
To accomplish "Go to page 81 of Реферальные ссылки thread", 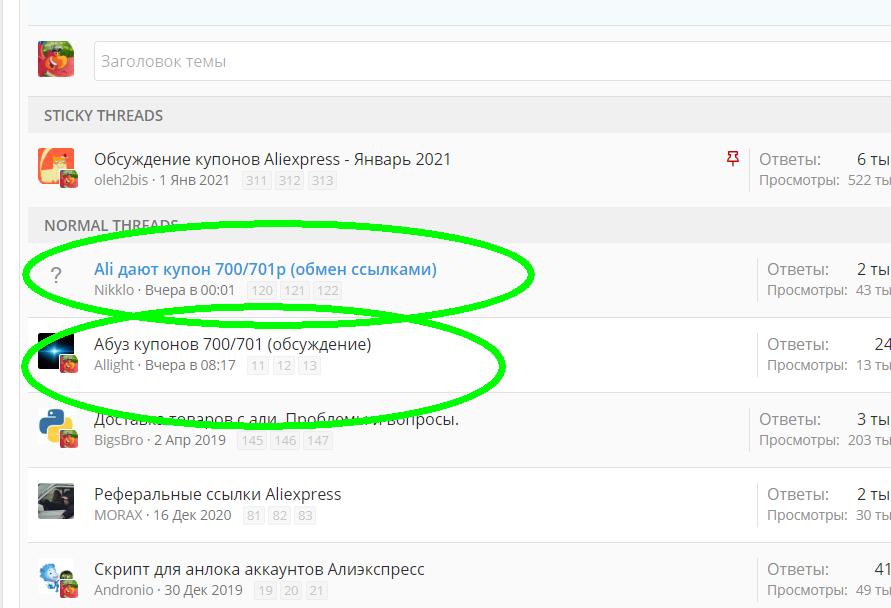I will click(x=254, y=515).
